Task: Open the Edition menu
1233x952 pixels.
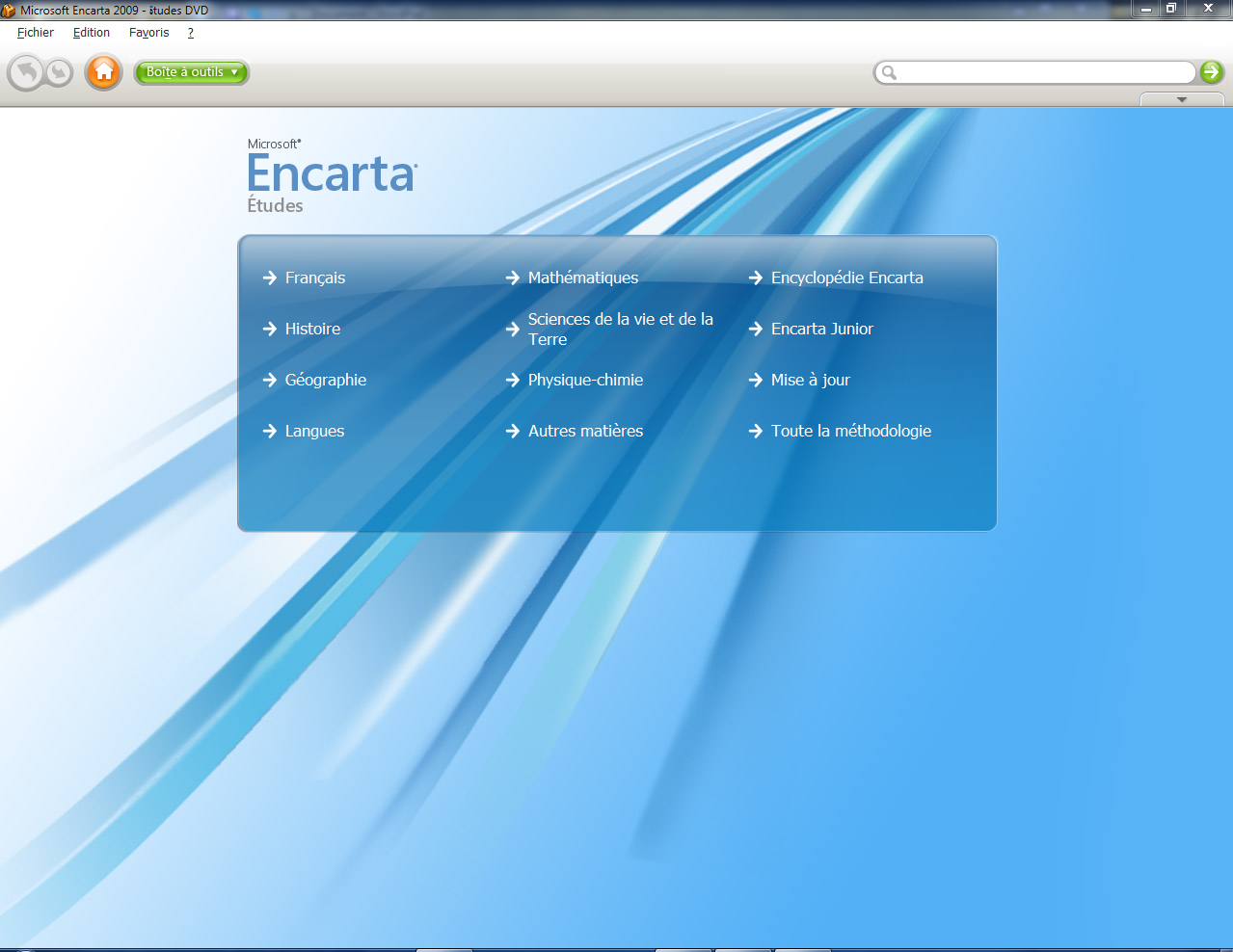Action: 92,33
